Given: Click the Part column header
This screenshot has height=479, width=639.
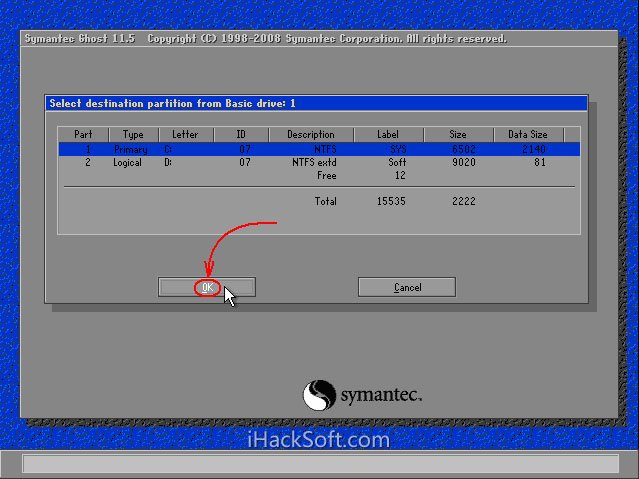Looking at the screenshot, I should click(x=81, y=134).
